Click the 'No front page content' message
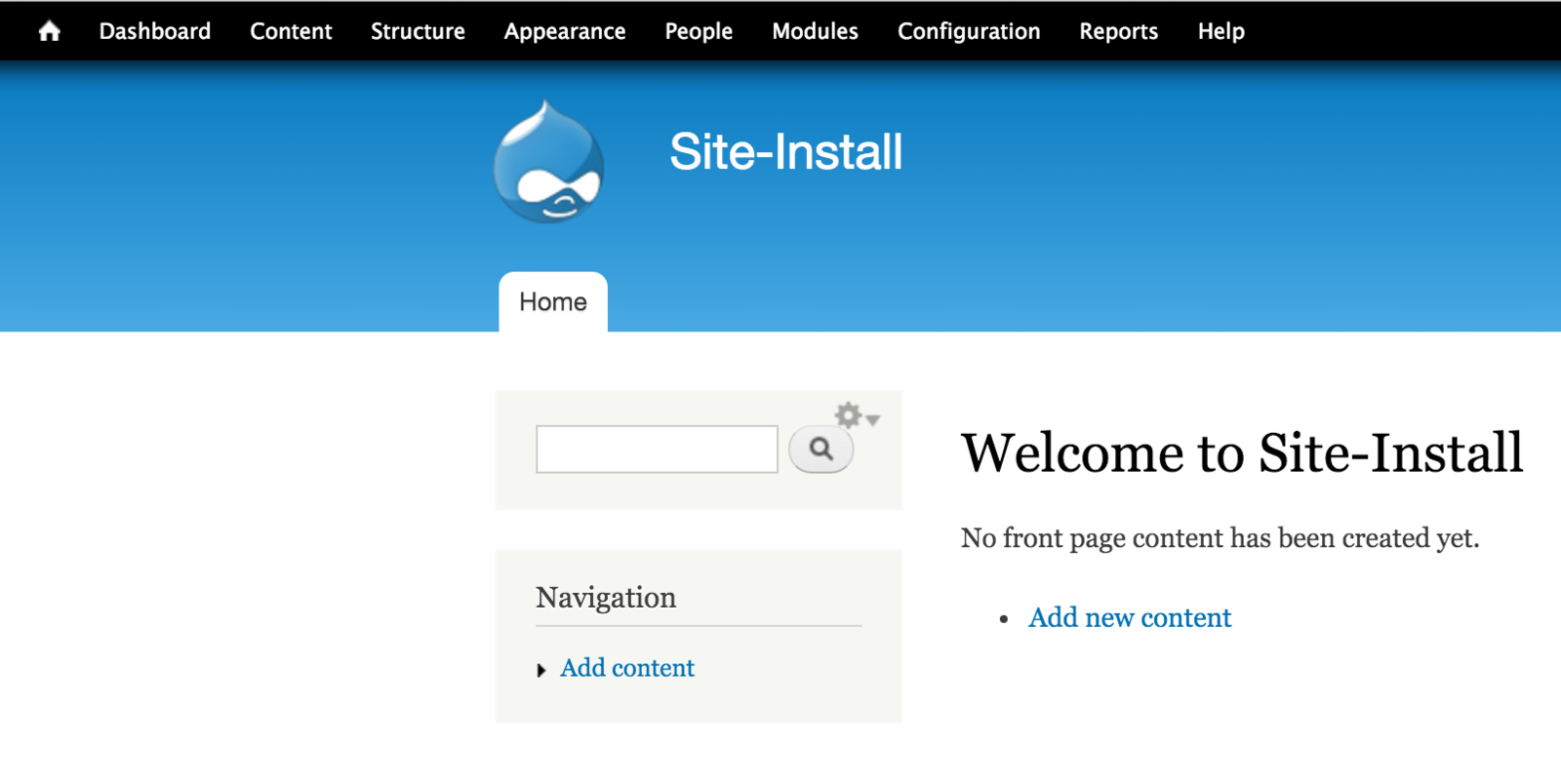 [1220, 538]
